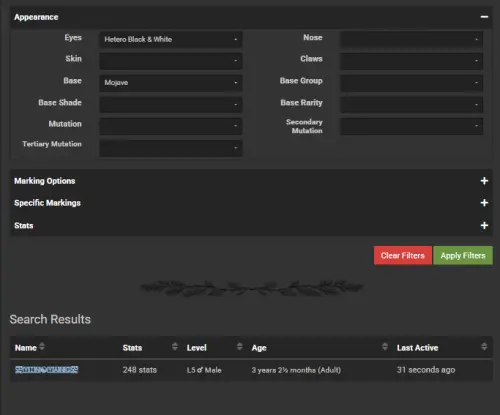
Task: Click the Search Results heading
Action: [50, 319]
